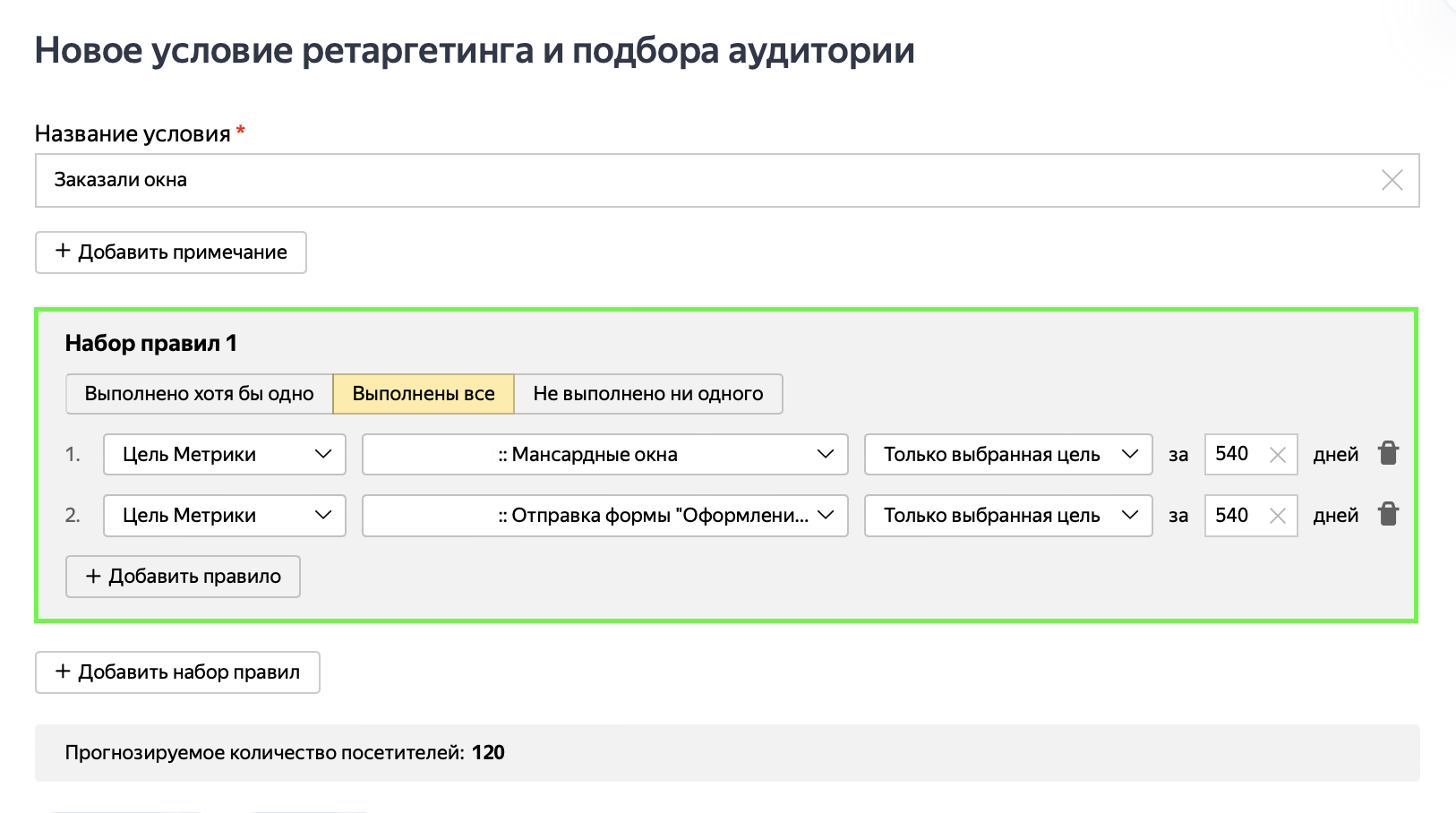Screen dimensions: 1456x813
Task: Open the Мансардные окна goal dropdown
Action: coord(604,454)
